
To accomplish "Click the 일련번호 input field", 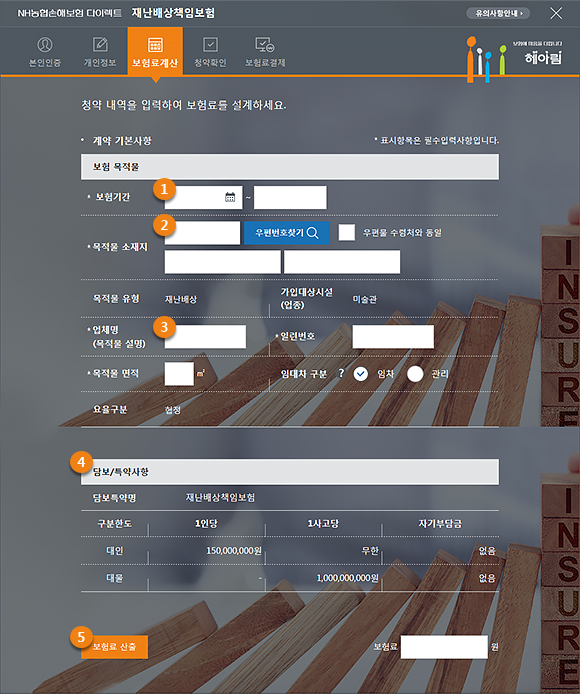I will tap(393, 337).
